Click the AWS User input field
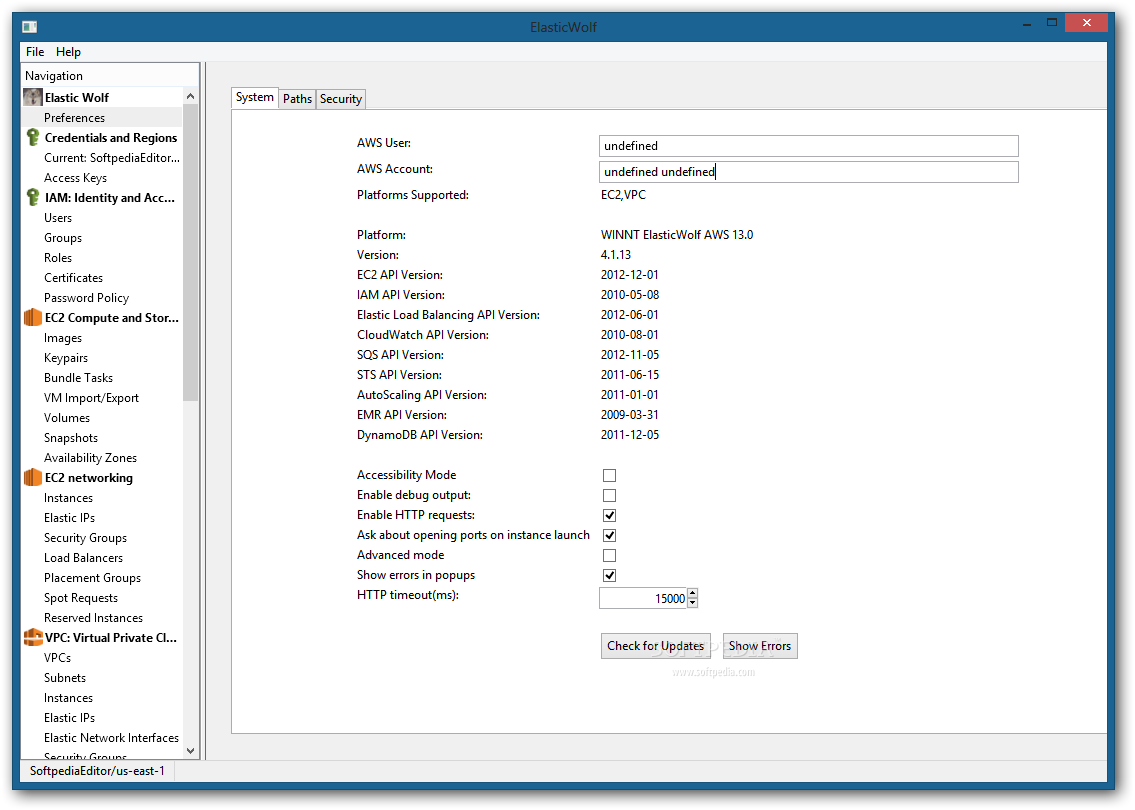Viewport: 1135px width, 810px height. pos(809,145)
